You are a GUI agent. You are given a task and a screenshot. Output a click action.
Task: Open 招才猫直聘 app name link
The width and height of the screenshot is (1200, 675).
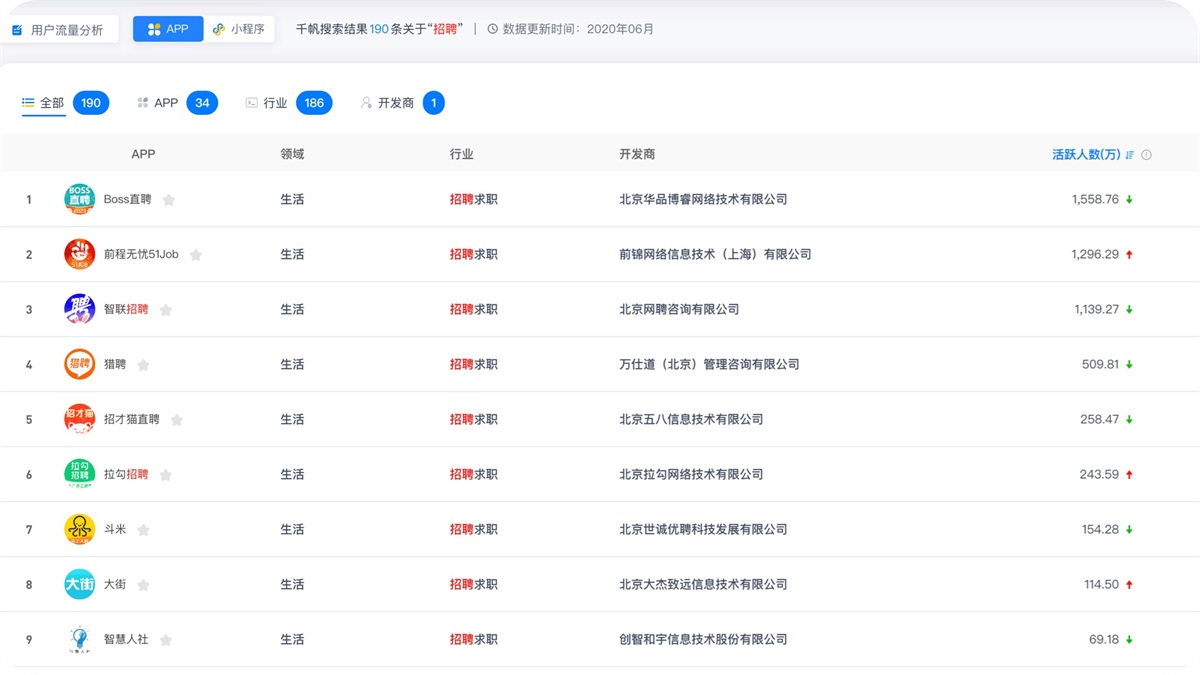pos(132,419)
